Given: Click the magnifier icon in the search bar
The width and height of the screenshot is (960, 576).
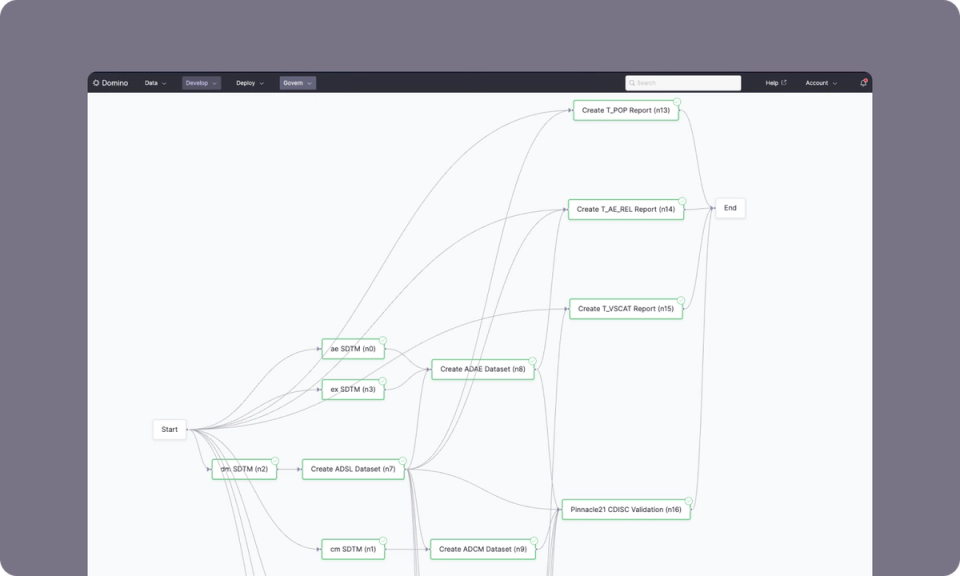Looking at the screenshot, I should 633,82.
